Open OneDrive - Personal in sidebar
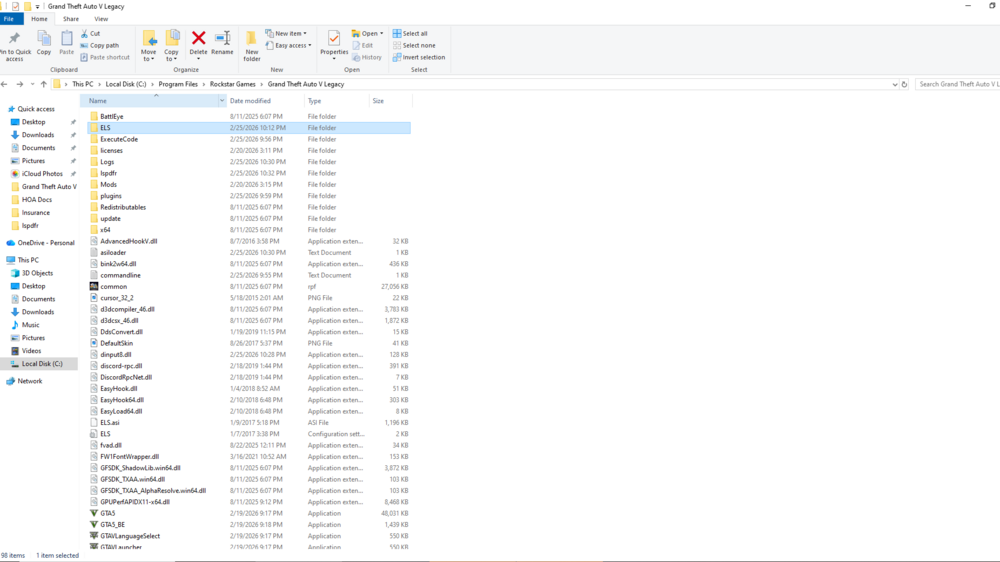1000x562 pixels. pos(46,243)
